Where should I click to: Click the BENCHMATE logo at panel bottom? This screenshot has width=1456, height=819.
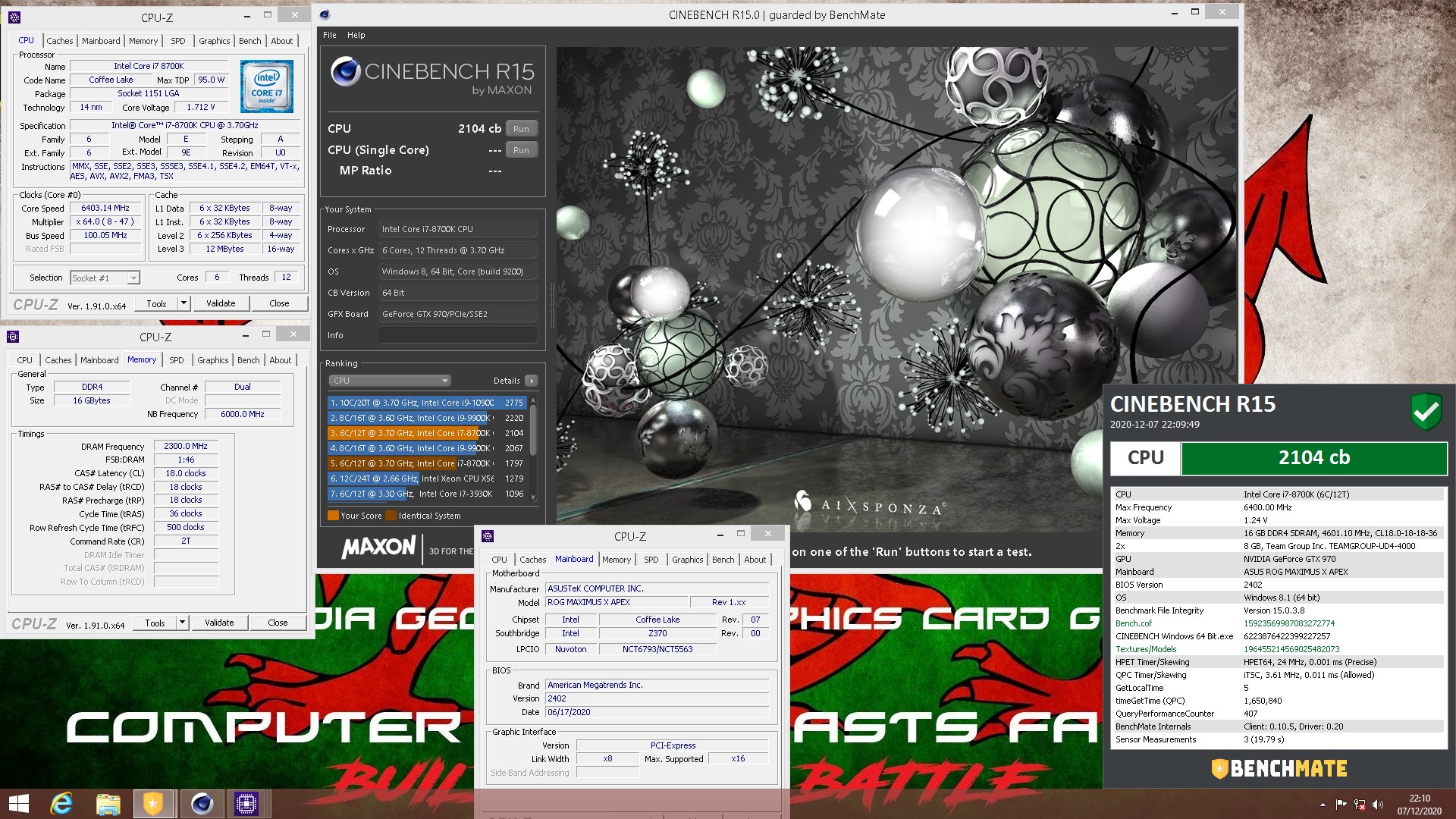pos(1279,768)
